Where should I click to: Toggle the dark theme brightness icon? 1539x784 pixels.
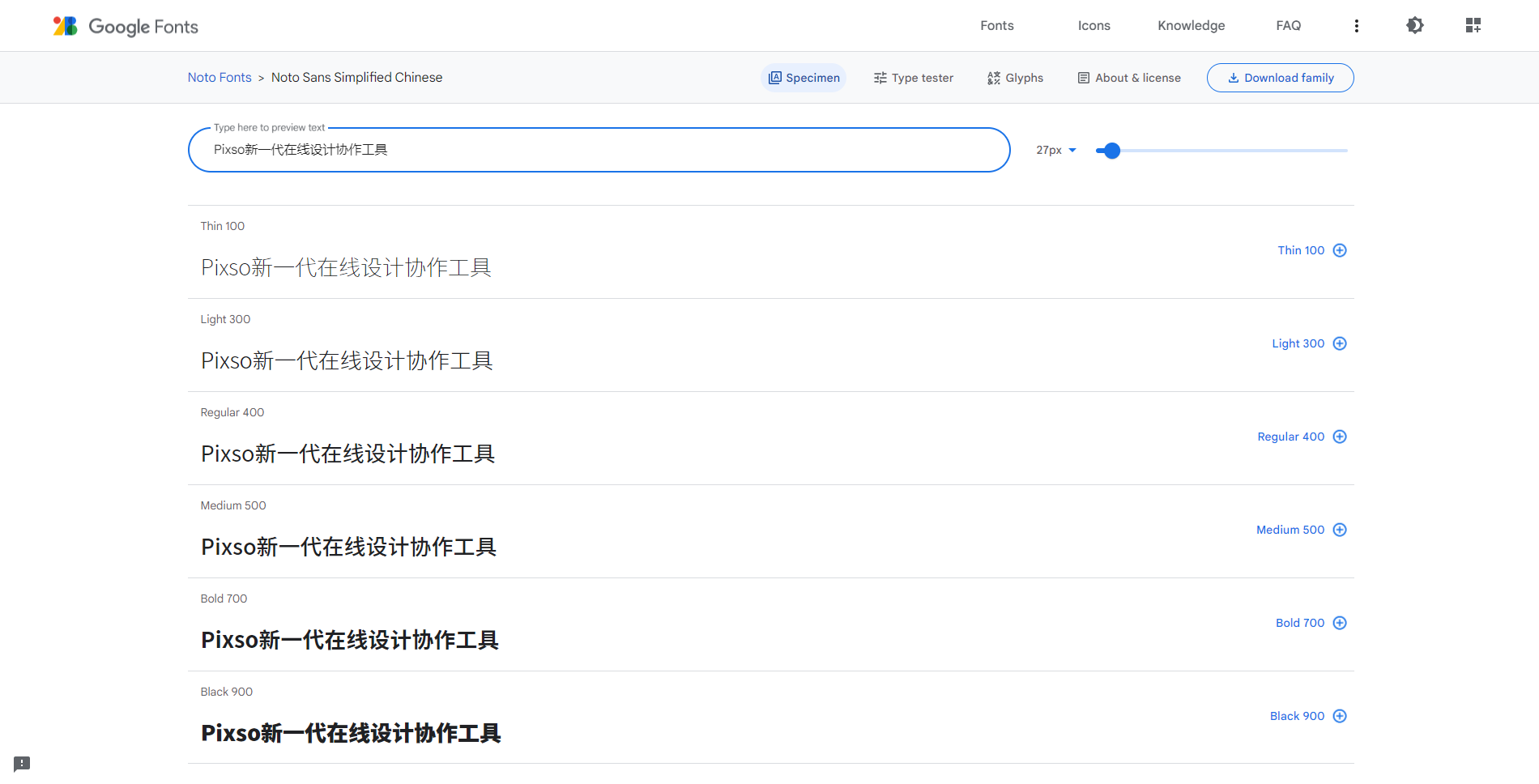1415,25
